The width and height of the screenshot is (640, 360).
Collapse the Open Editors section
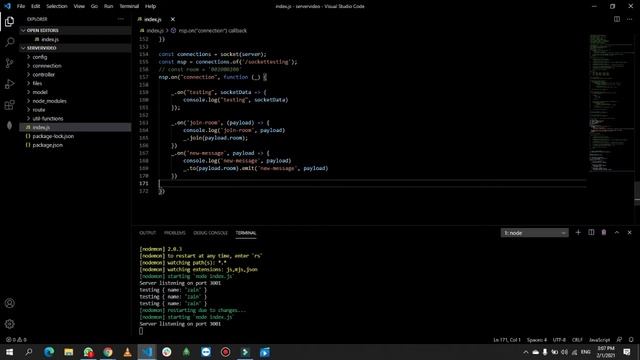(x=76, y=30)
